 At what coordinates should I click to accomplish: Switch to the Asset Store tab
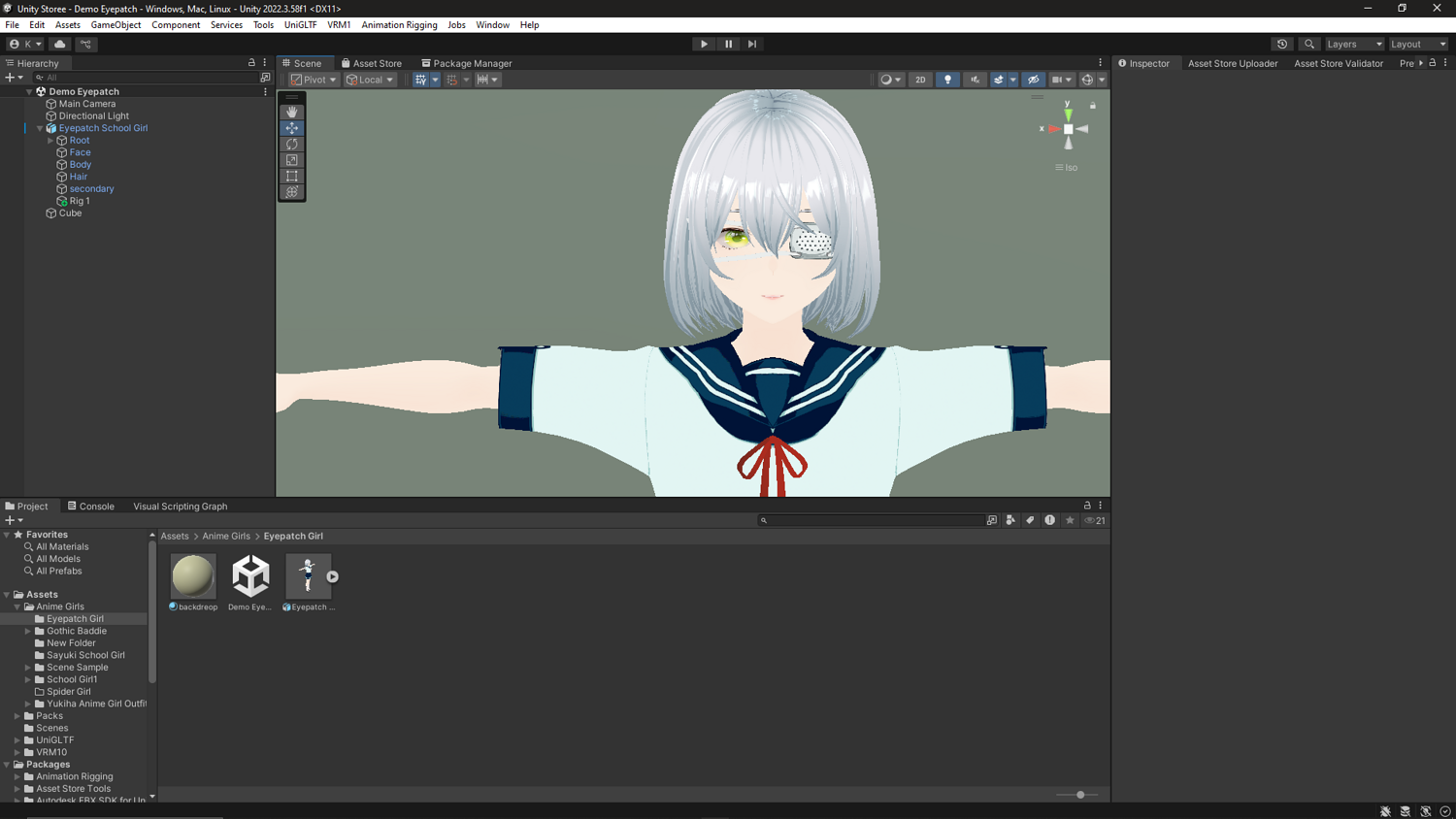tap(371, 63)
